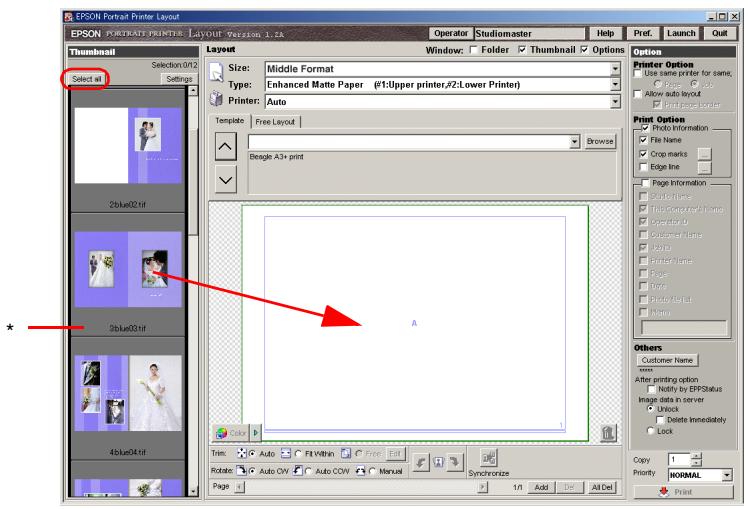Open the Help button
Image resolution: width=748 pixels, height=509 pixels.
605,33
